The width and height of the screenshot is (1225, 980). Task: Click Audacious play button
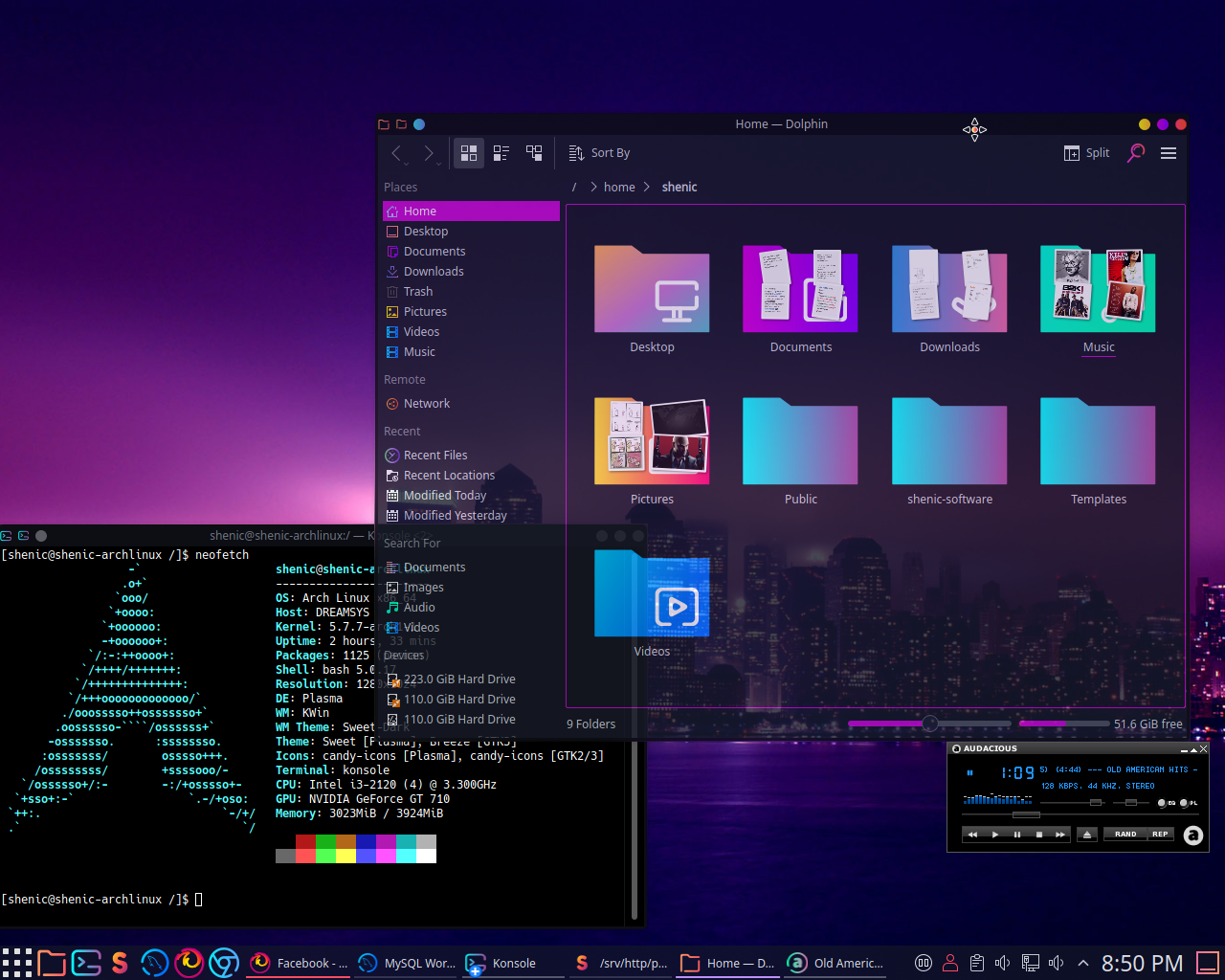click(995, 835)
